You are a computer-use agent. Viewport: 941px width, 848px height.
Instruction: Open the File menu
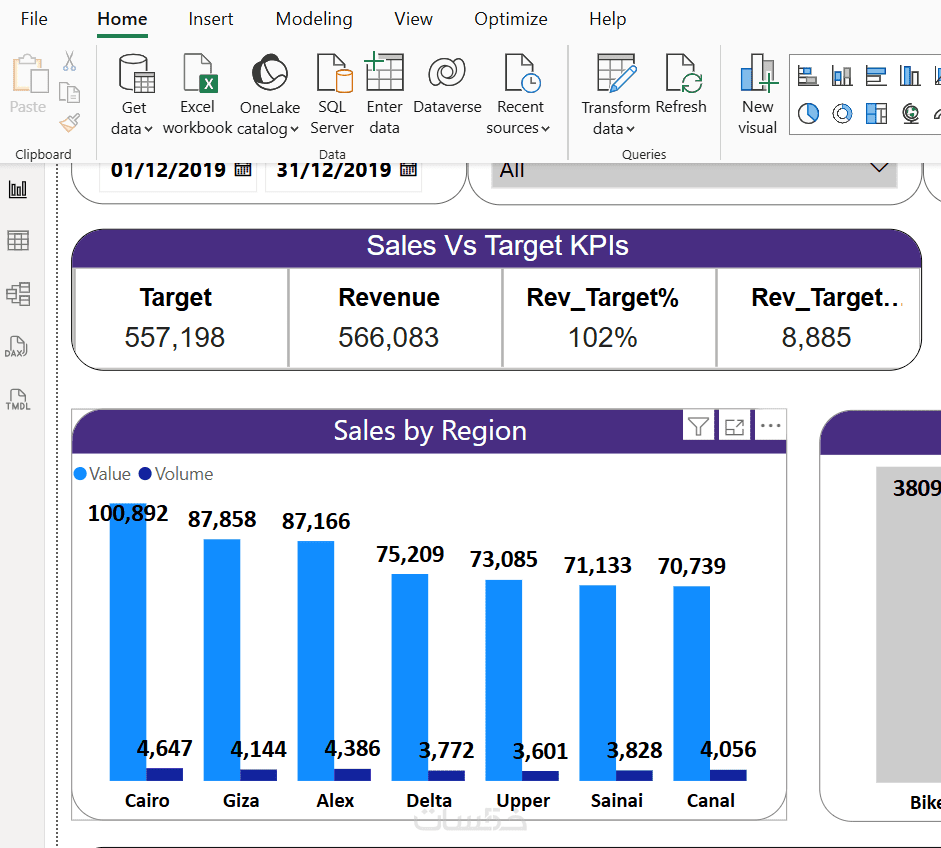coord(34,19)
